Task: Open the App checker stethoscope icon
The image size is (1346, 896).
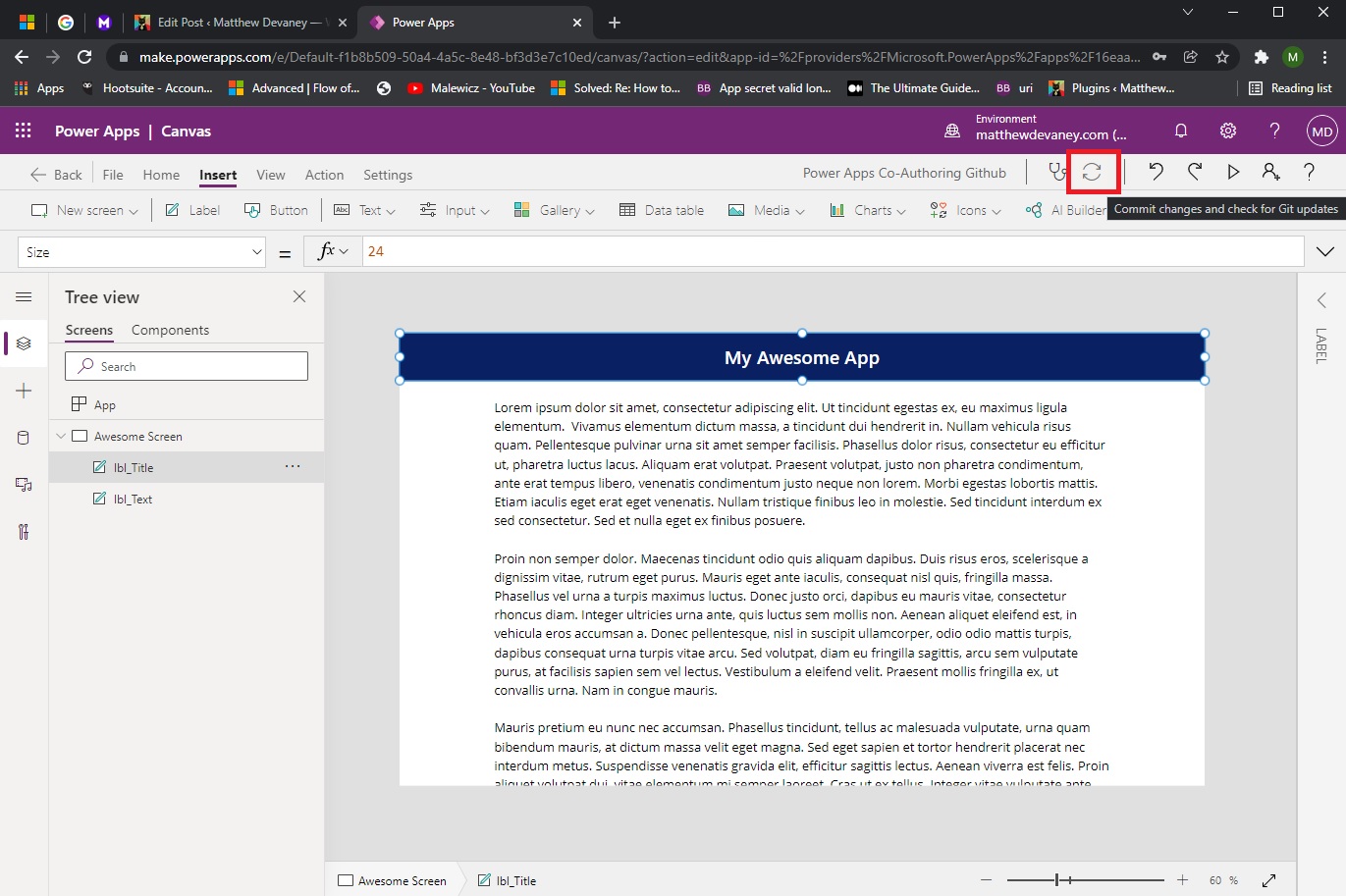Action: (1056, 172)
